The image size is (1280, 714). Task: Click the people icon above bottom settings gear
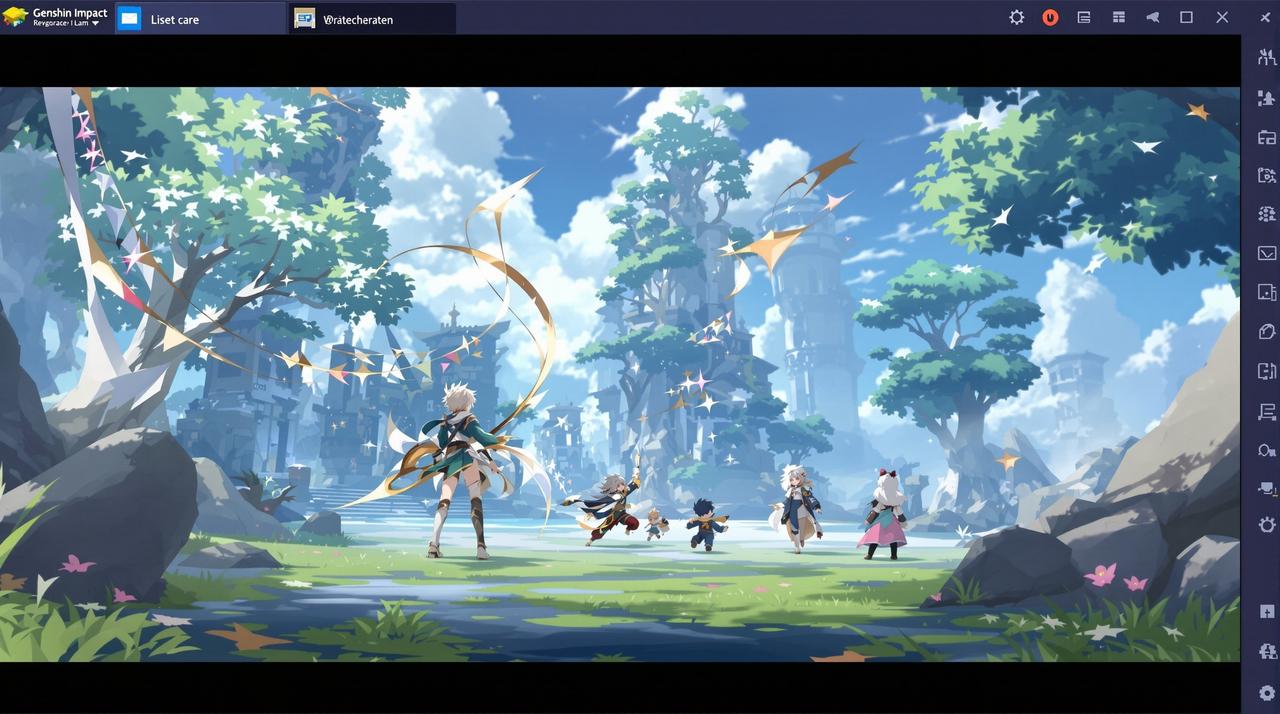(x=1266, y=651)
